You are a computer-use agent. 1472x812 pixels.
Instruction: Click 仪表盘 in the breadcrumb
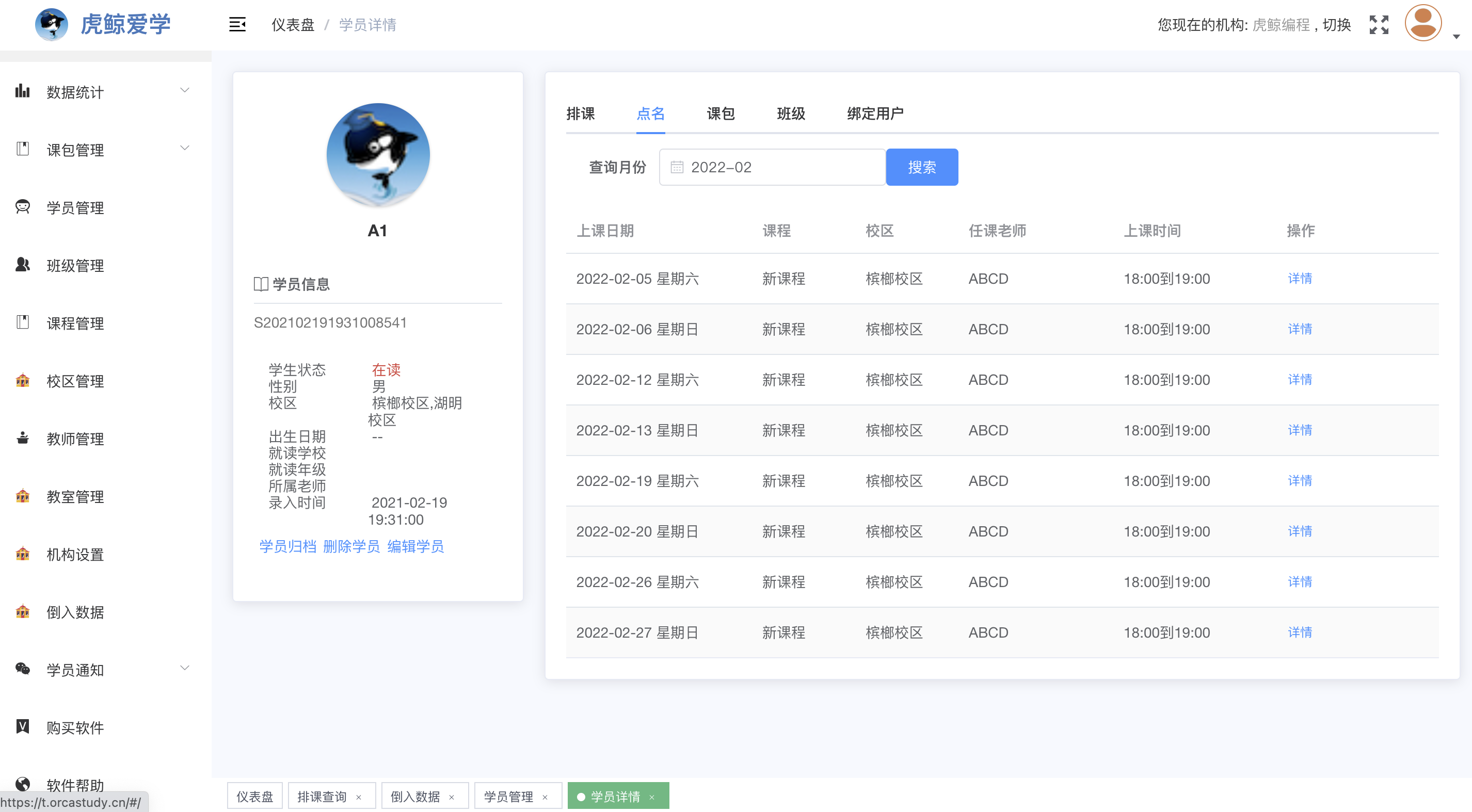coord(293,25)
